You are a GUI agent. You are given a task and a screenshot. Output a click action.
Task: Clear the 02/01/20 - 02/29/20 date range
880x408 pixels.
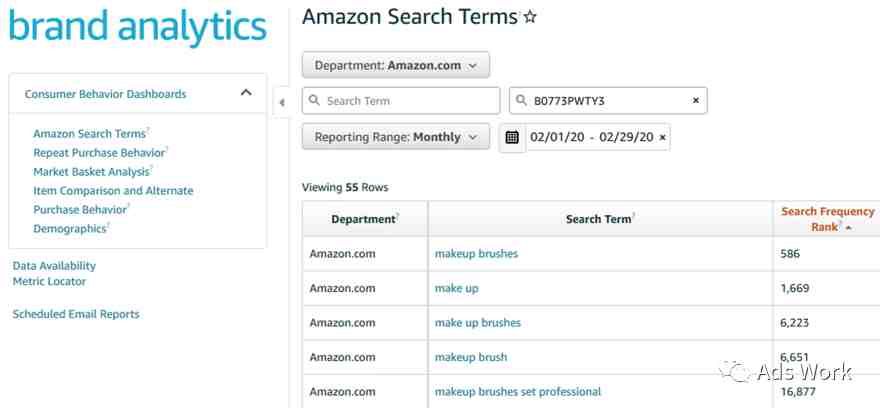662,137
